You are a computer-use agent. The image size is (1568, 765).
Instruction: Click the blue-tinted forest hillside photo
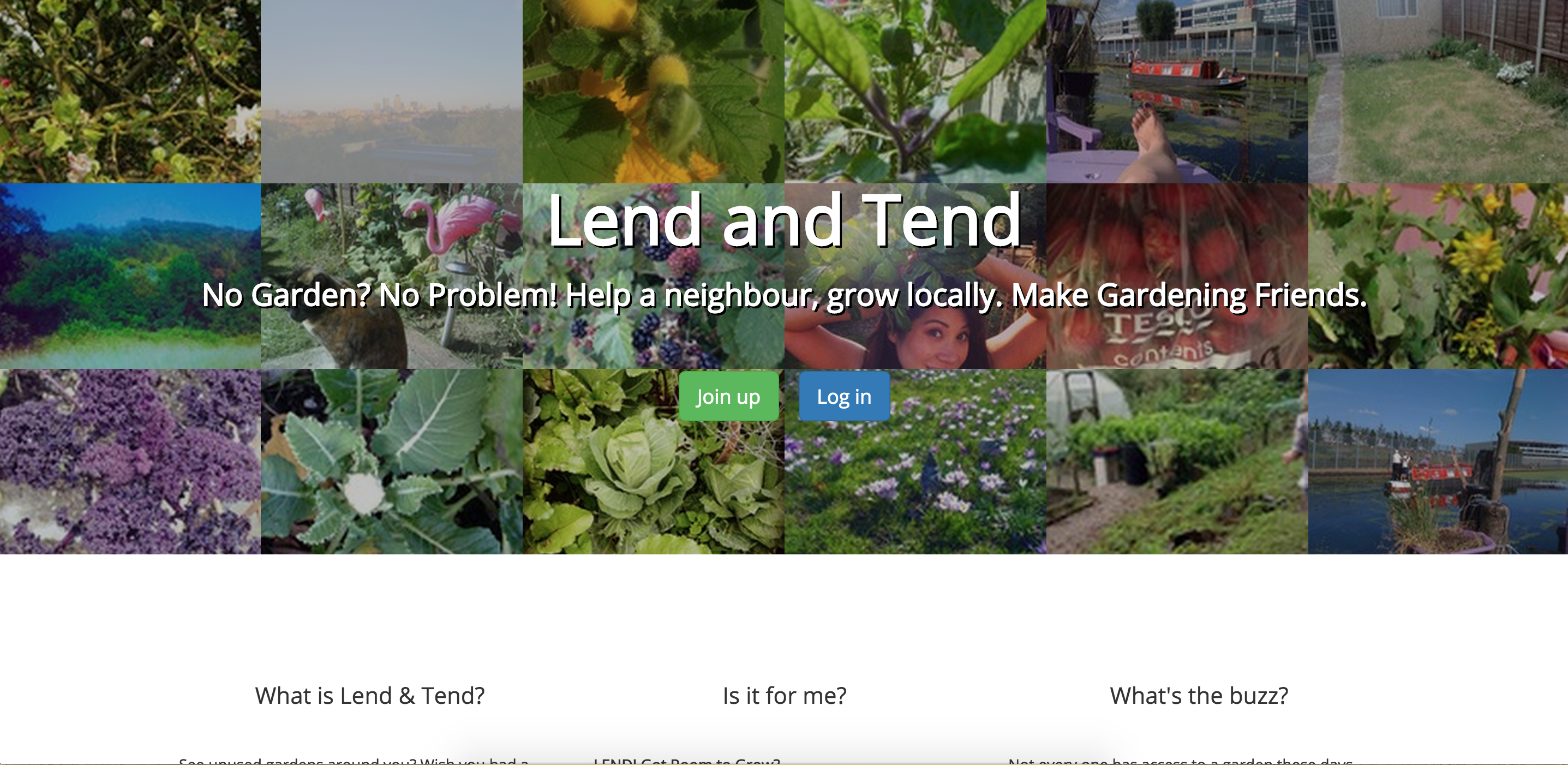[130, 276]
